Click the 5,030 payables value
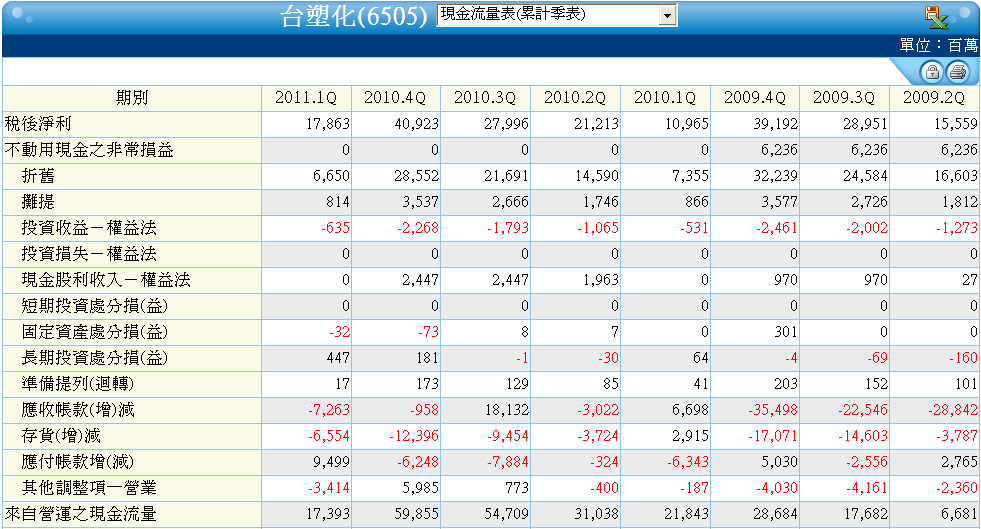This screenshot has height=529, width=981. pos(780,462)
